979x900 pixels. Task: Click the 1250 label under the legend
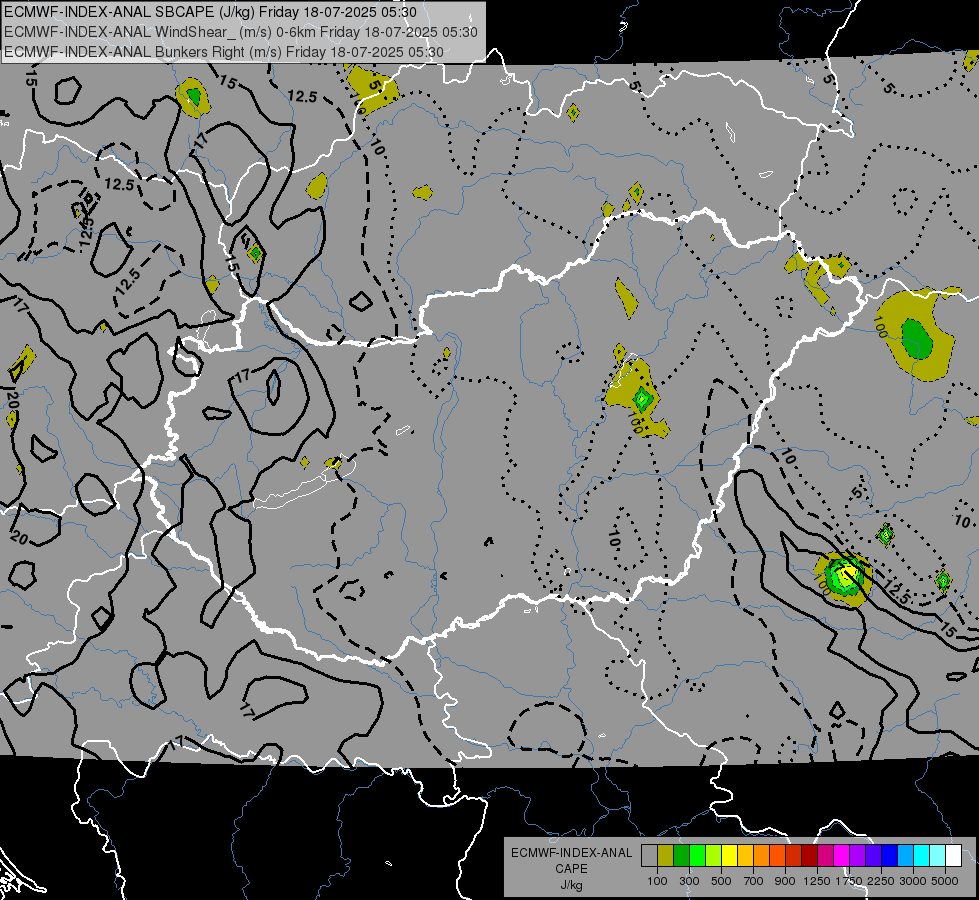(817, 881)
